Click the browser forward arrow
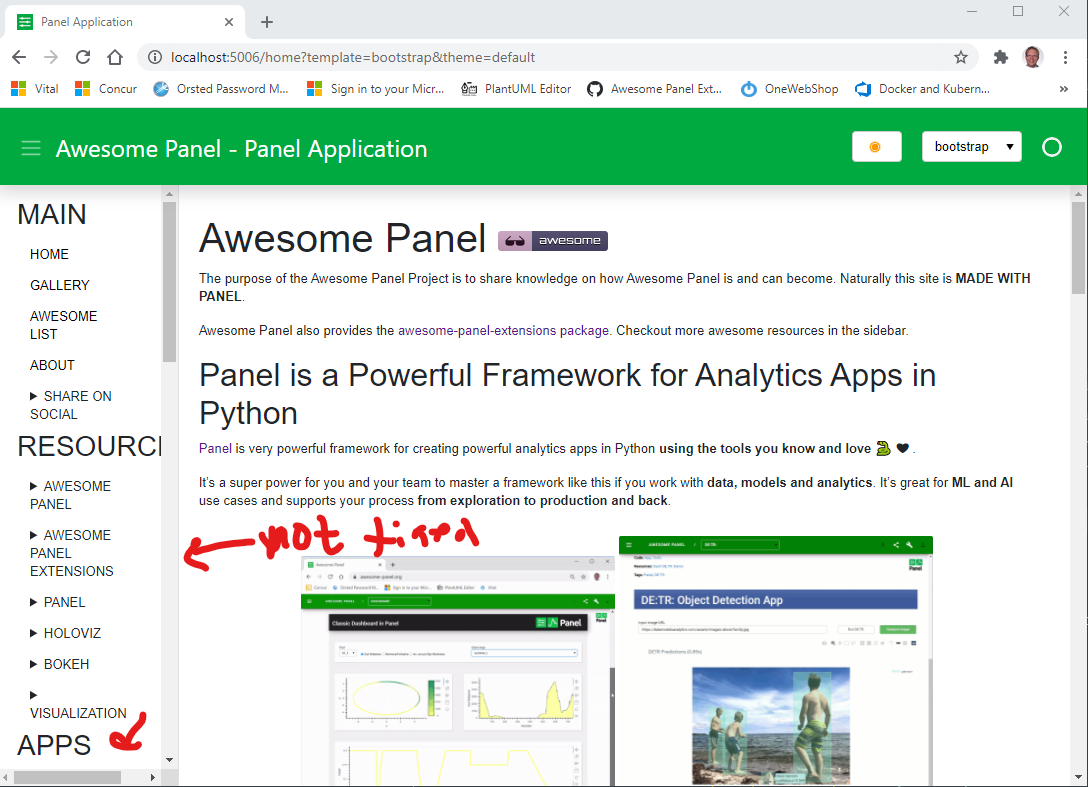Image resolution: width=1088 pixels, height=787 pixels. coord(51,57)
